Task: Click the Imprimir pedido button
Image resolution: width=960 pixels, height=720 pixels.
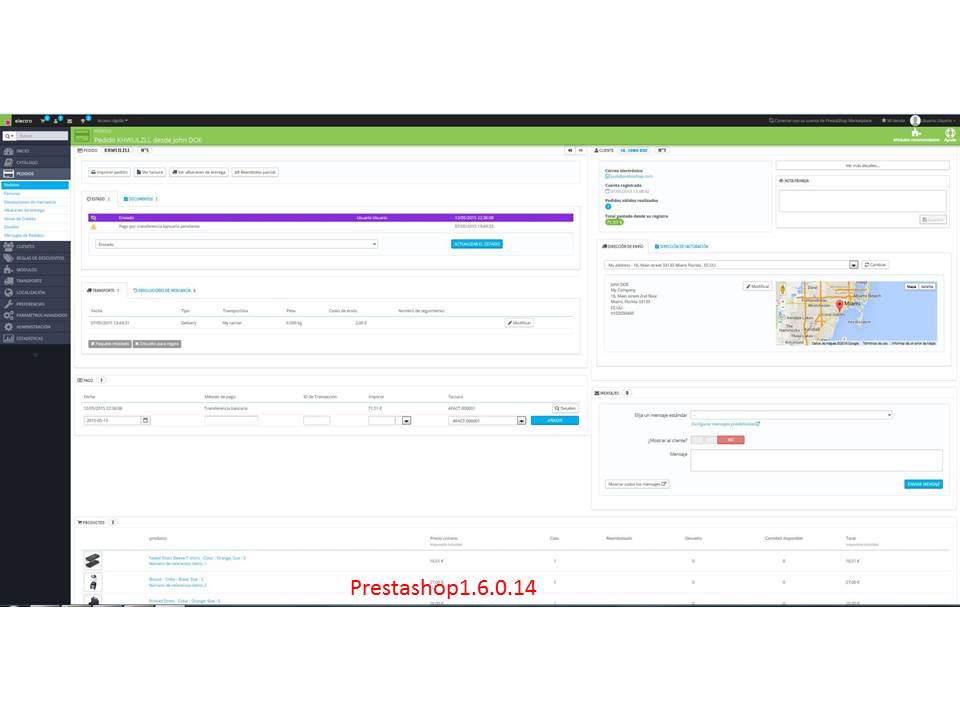Action: click(110, 172)
